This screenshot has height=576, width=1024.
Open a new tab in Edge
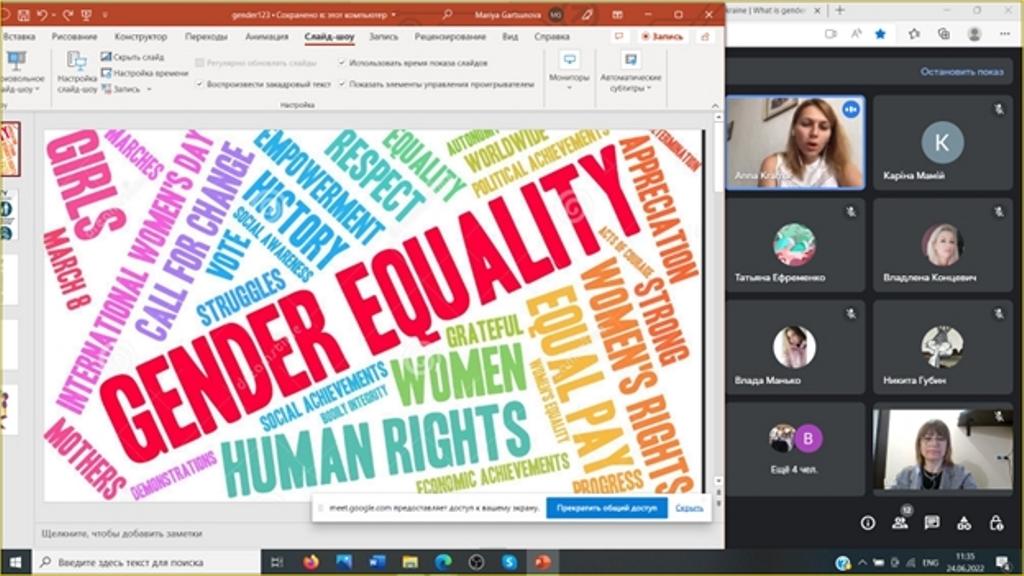840,10
